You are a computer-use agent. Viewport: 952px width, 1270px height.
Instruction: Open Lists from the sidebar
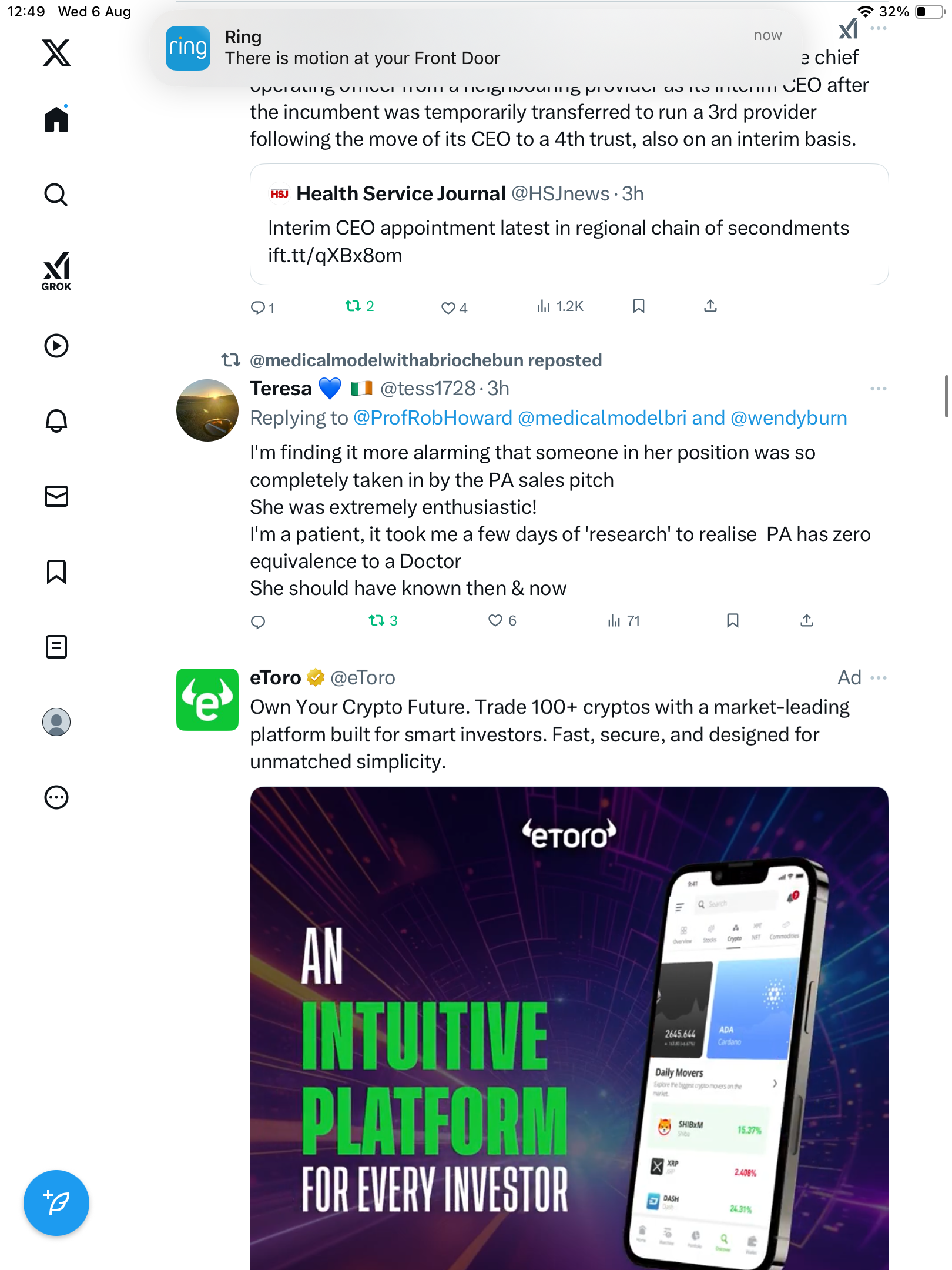point(56,647)
